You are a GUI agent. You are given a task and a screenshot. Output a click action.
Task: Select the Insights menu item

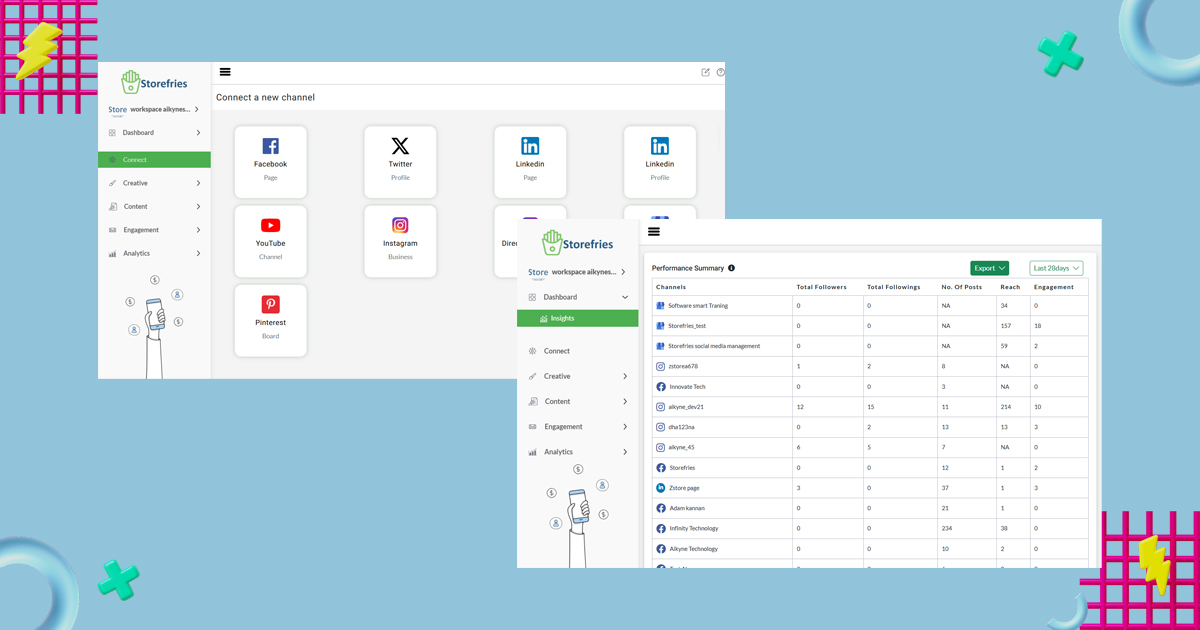[577, 318]
